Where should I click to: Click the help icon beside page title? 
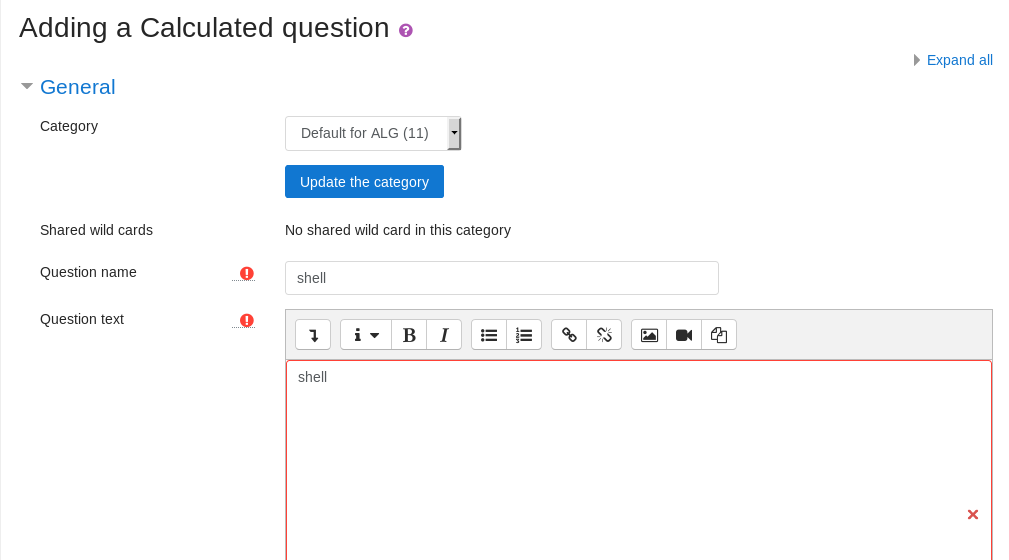[406, 30]
